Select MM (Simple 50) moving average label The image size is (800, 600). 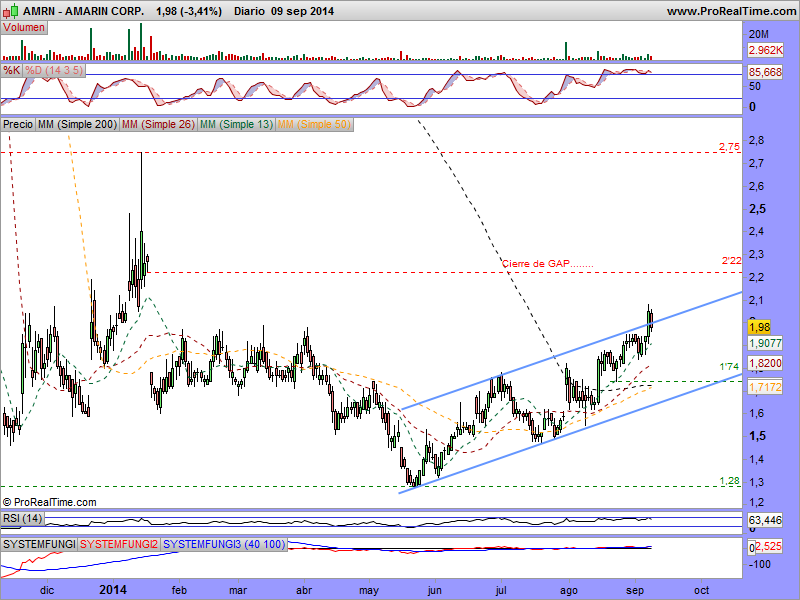pos(314,124)
